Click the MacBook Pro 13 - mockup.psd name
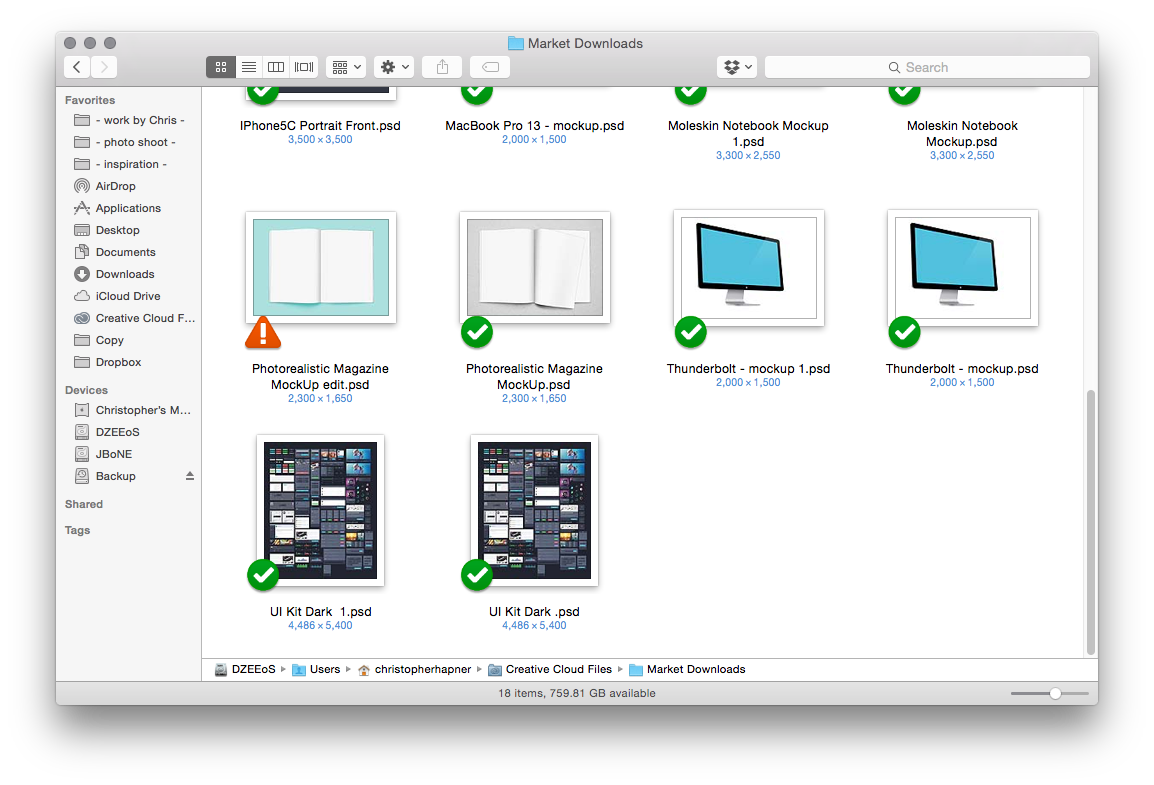The image size is (1154, 785). coord(534,126)
